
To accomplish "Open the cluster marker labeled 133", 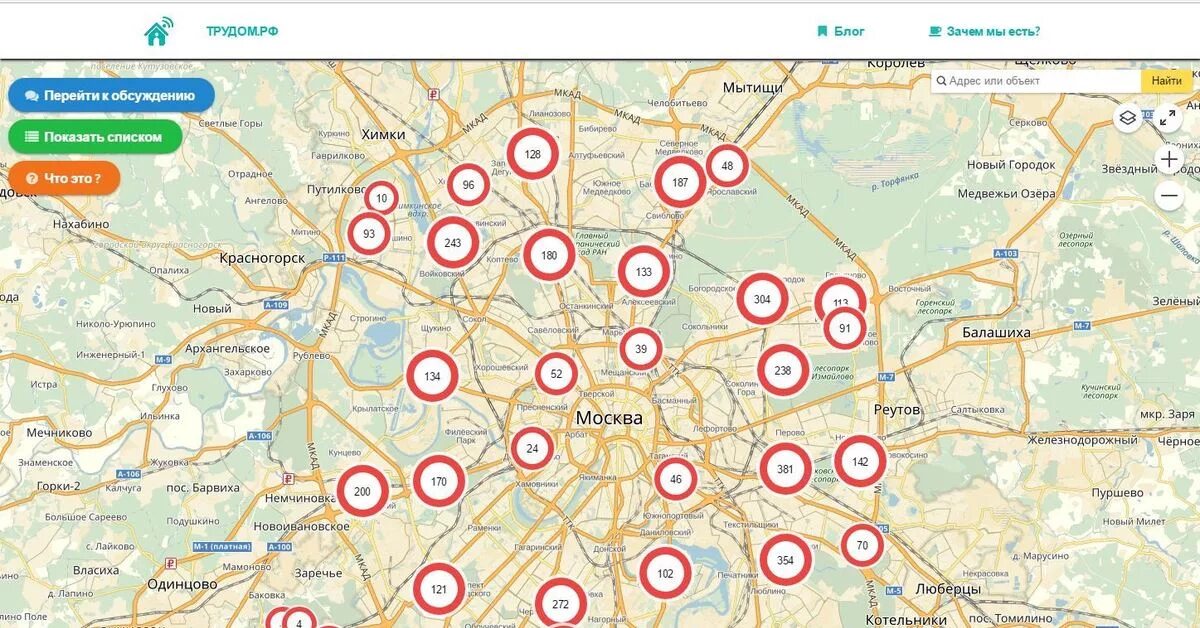I will click(x=643, y=272).
